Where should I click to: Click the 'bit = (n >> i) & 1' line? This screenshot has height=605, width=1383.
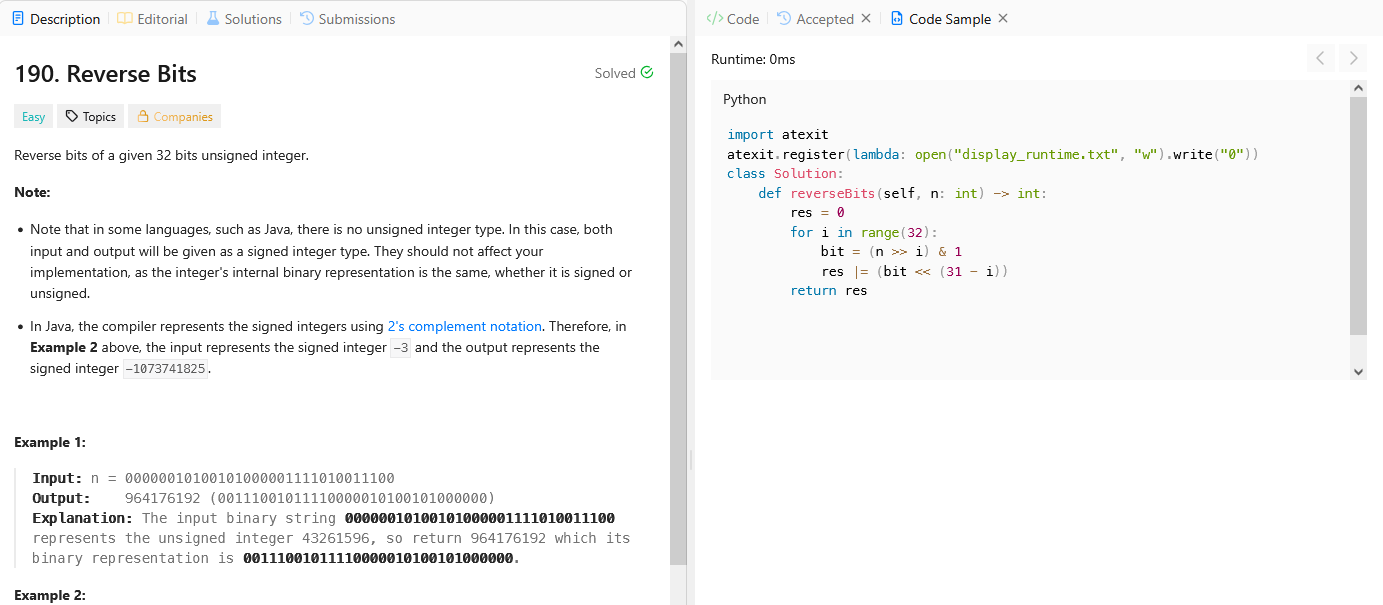pyautogui.click(x=892, y=251)
